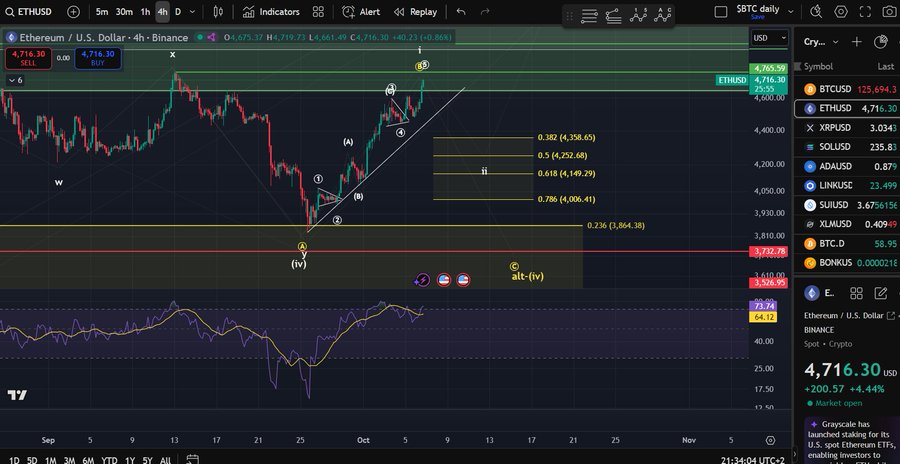Open the candlestick chart style menu
Screen dimensions: 900x464
[x=218, y=11]
